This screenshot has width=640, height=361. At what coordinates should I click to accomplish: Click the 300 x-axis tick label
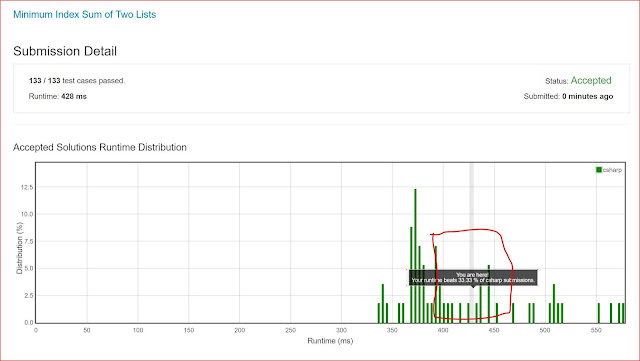tap(341, 330)
